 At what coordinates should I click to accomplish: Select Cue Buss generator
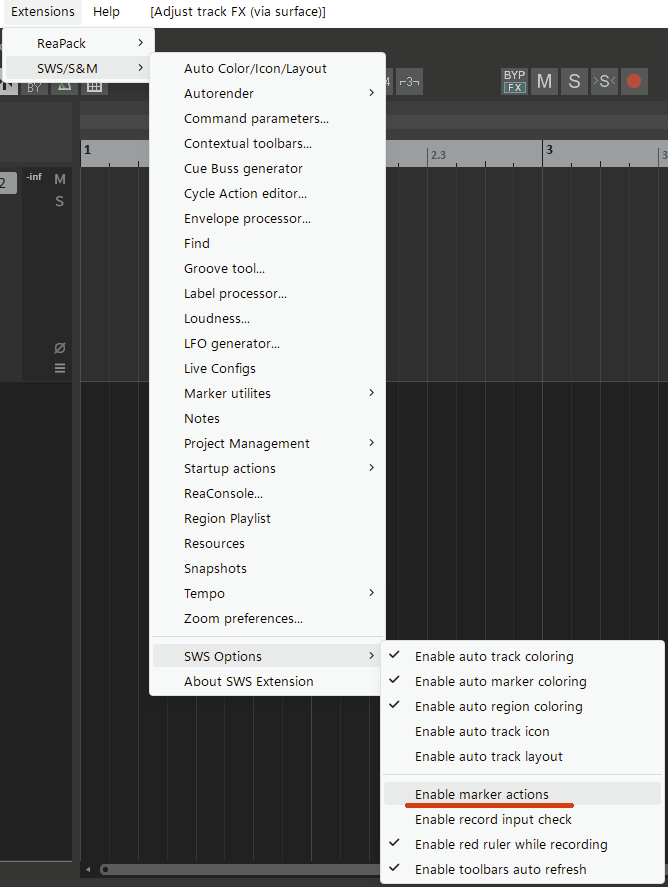point(268,168)
